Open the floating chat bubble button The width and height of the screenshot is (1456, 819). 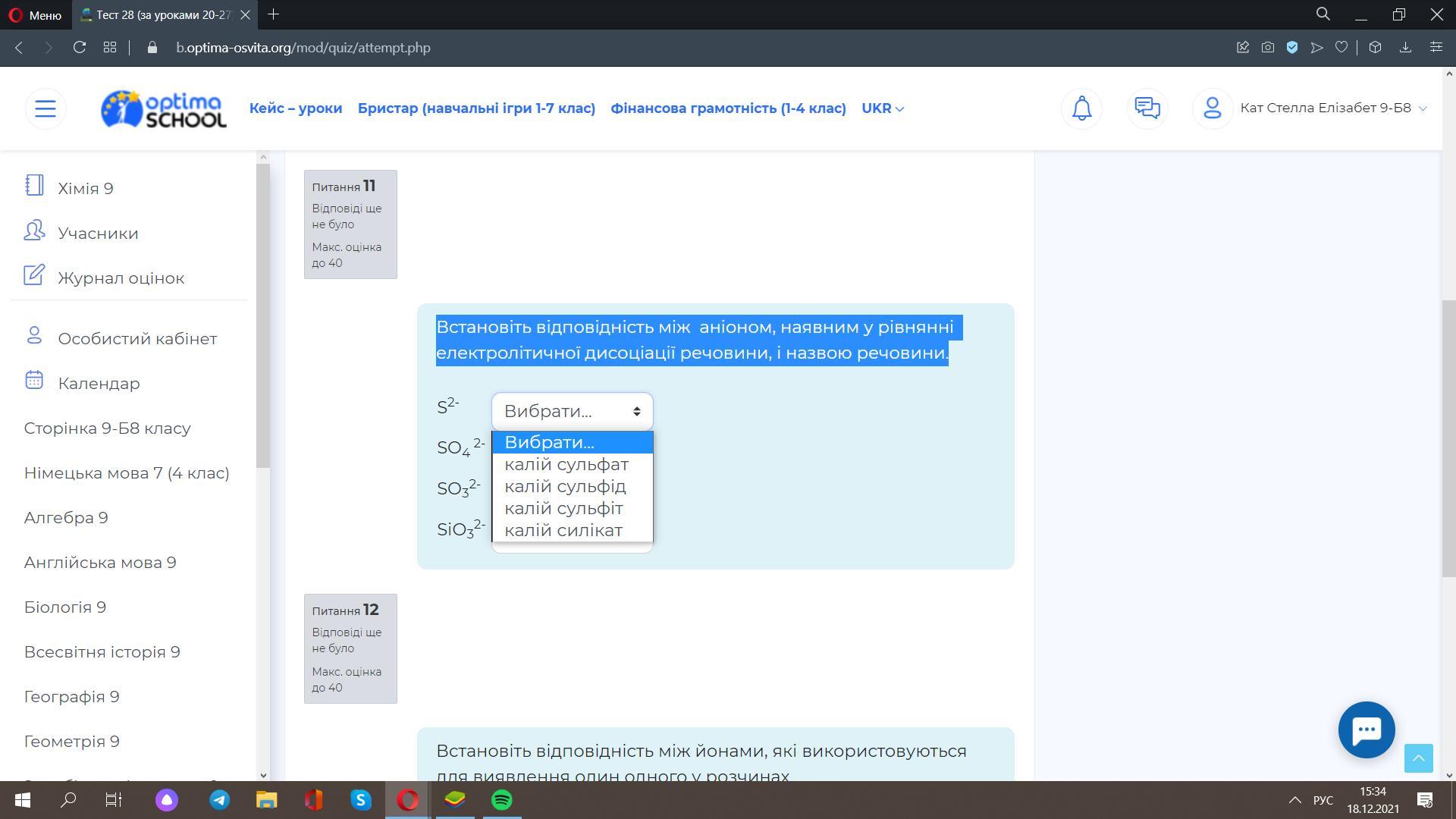[x=1367, y=730]
